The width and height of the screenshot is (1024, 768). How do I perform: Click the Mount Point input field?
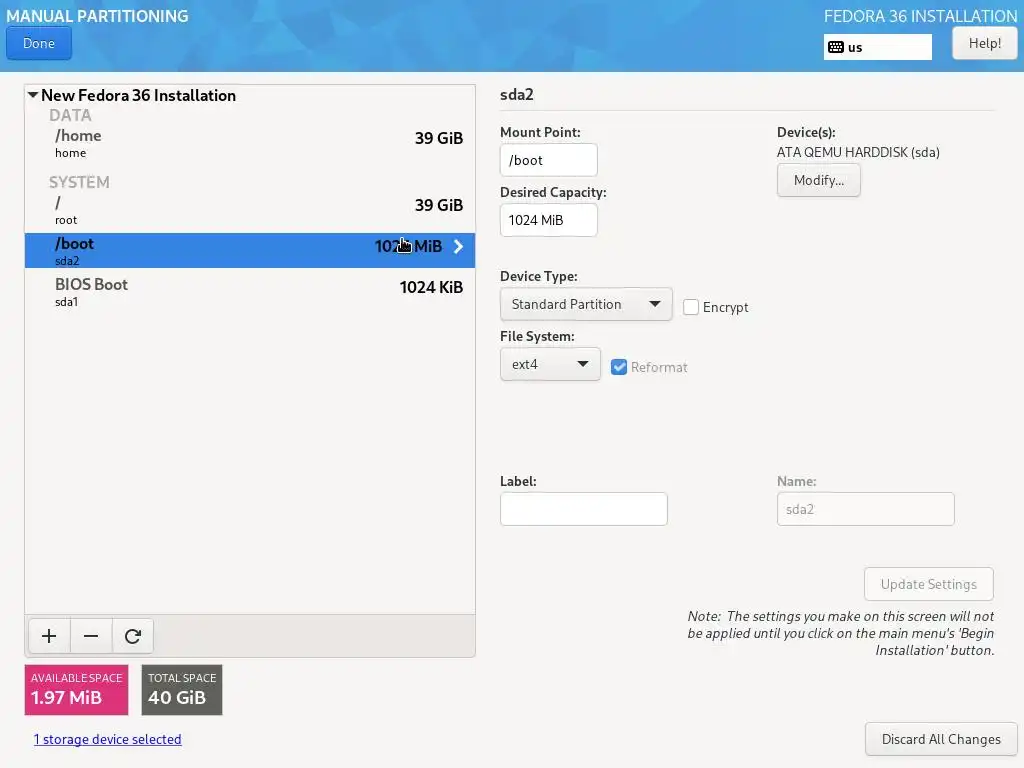pos(549,160)
